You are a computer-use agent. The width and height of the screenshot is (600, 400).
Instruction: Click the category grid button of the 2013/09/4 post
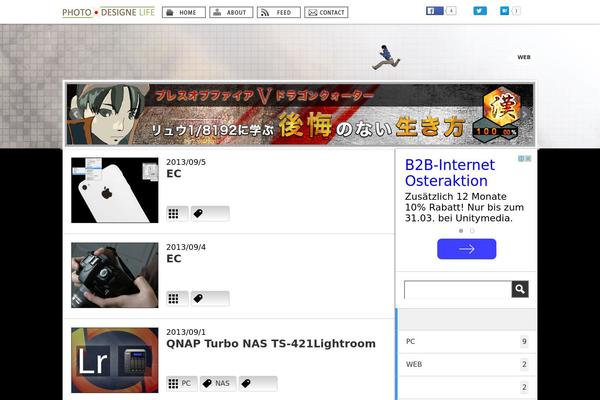click(177, 299)
